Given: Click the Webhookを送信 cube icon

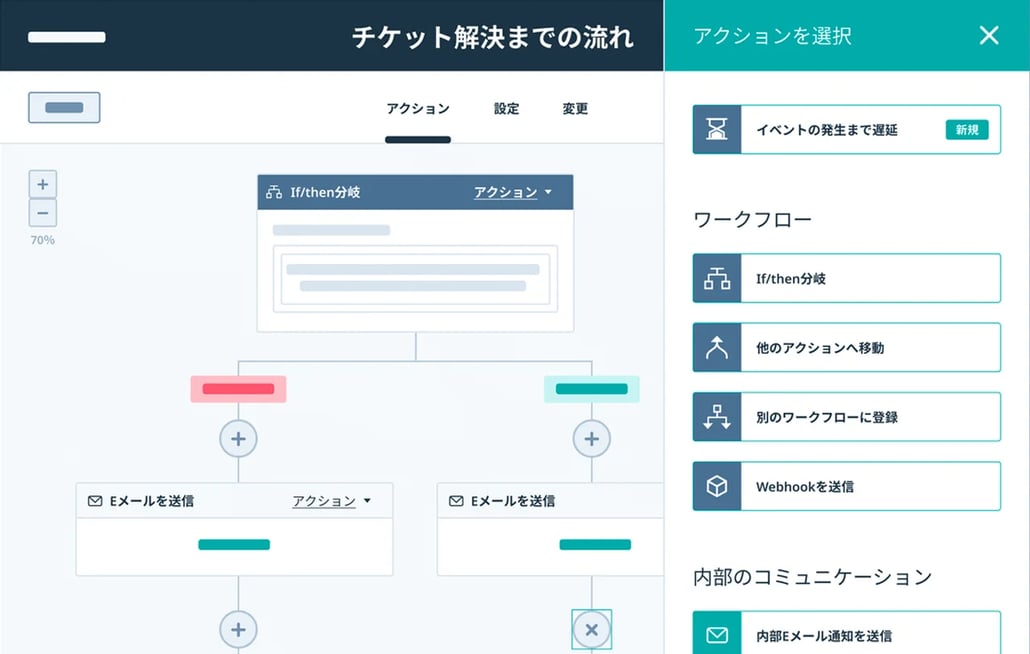Looking at the screenshot, I should click(x=717, y=487).
